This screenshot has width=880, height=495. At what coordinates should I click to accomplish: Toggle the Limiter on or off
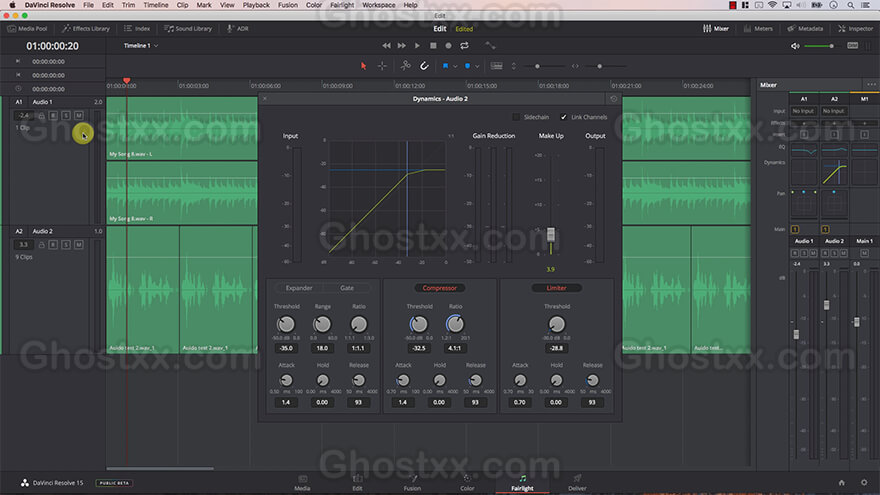click(556, 288)
